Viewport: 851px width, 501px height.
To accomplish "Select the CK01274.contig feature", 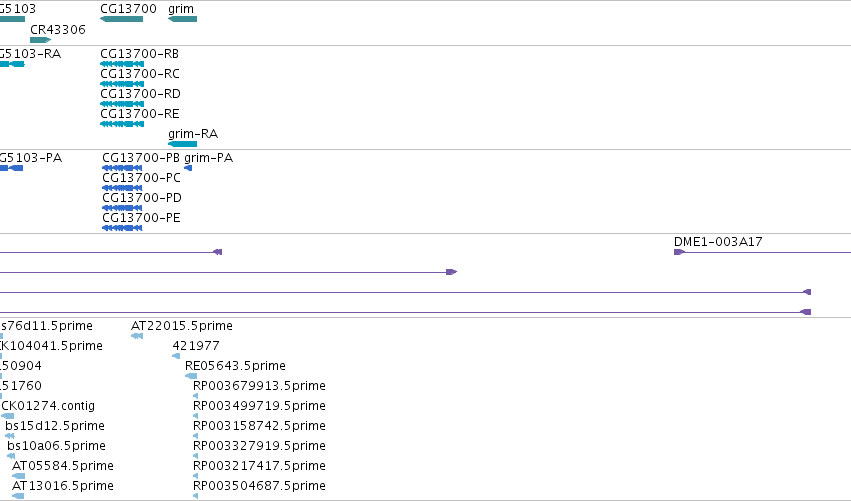I will pyautogui.click(x=8, y=416).
